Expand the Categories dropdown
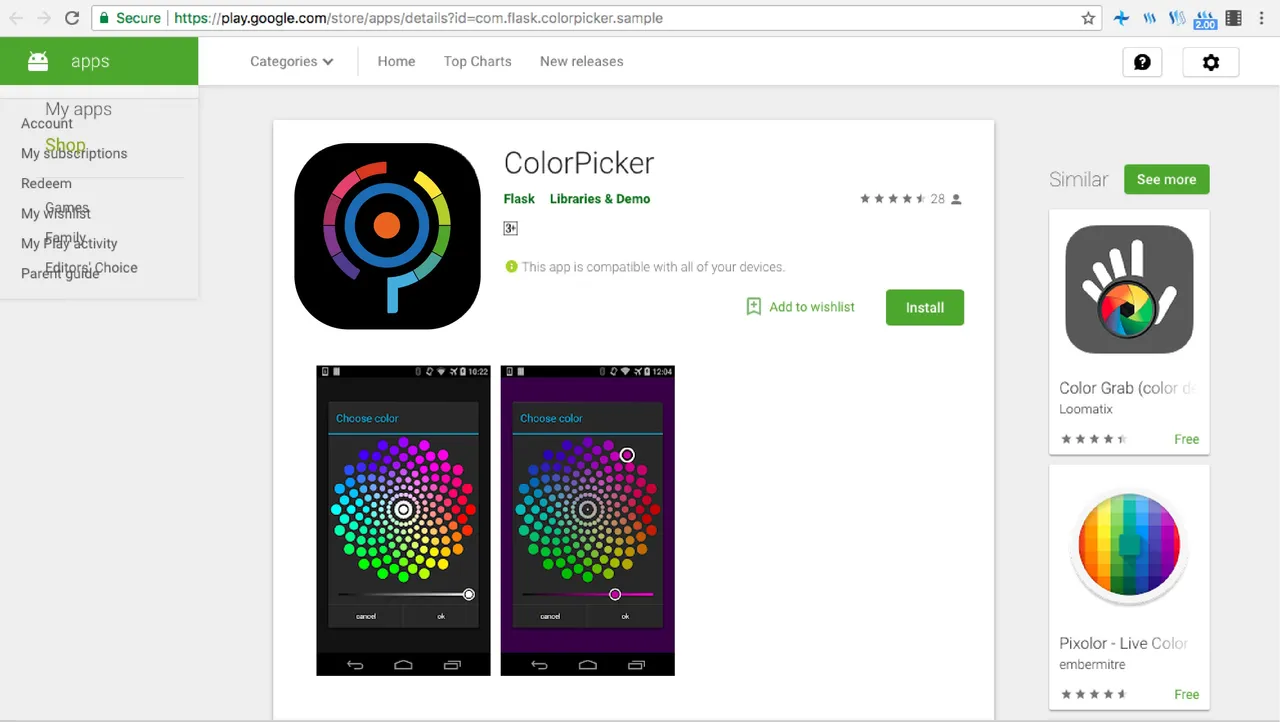This screenshot has height=722, width=1280. 291,61
